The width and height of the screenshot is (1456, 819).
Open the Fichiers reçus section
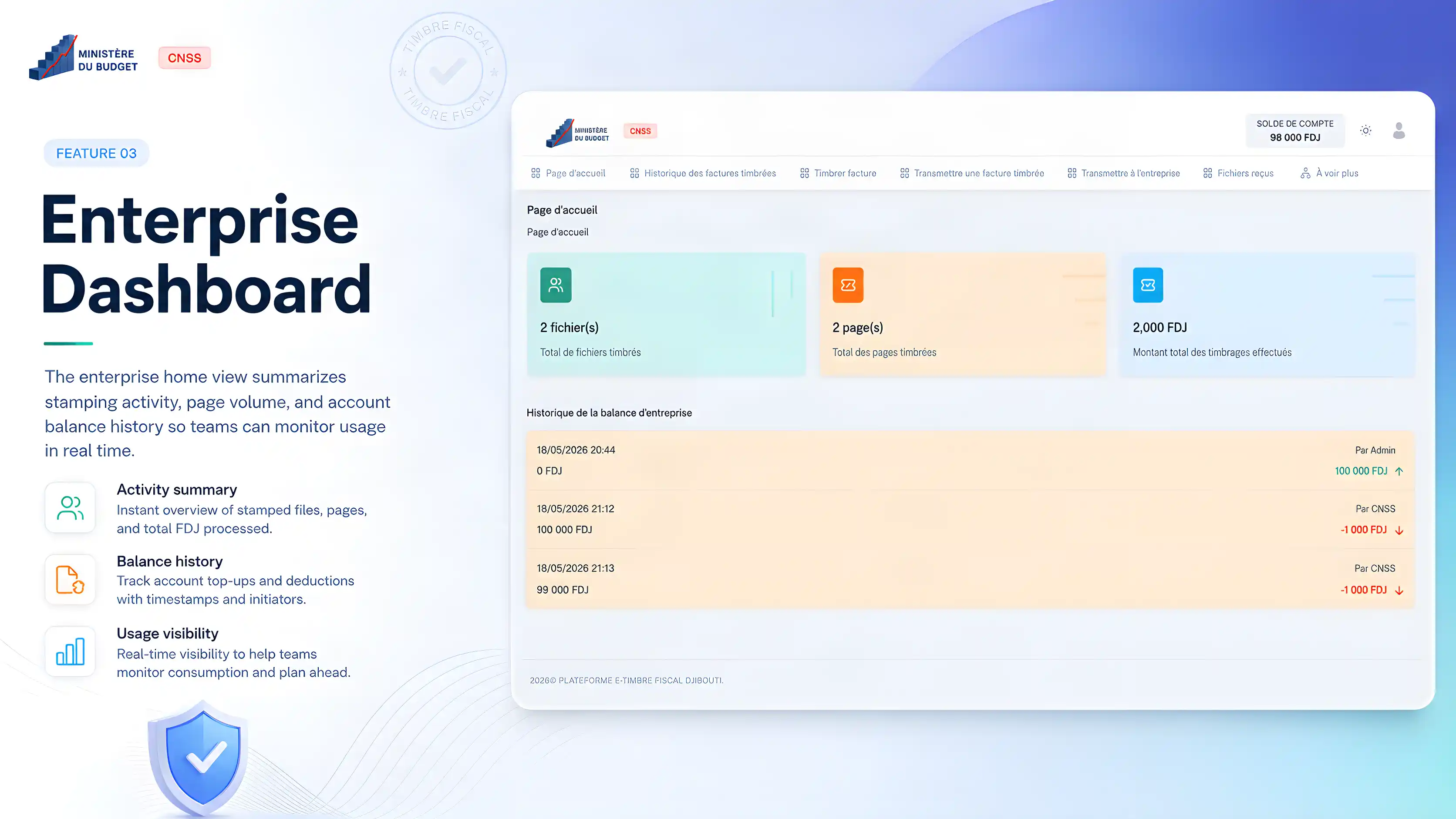tap(1238, 173)
